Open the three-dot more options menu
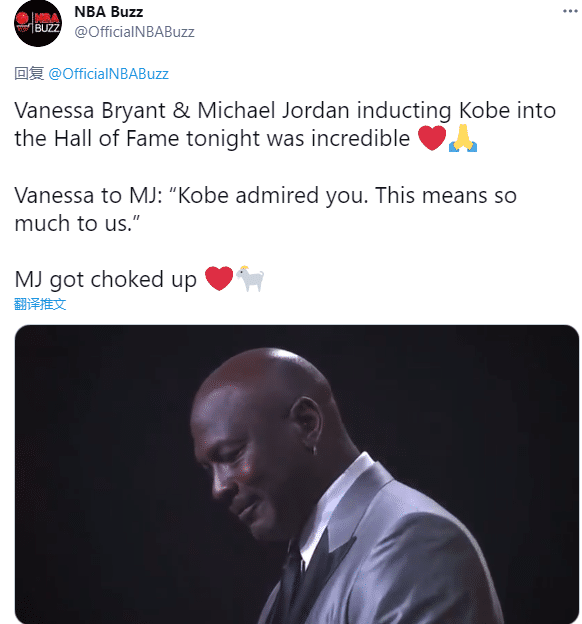The height and width of the screenshot is (624, 582). point(570,11)
